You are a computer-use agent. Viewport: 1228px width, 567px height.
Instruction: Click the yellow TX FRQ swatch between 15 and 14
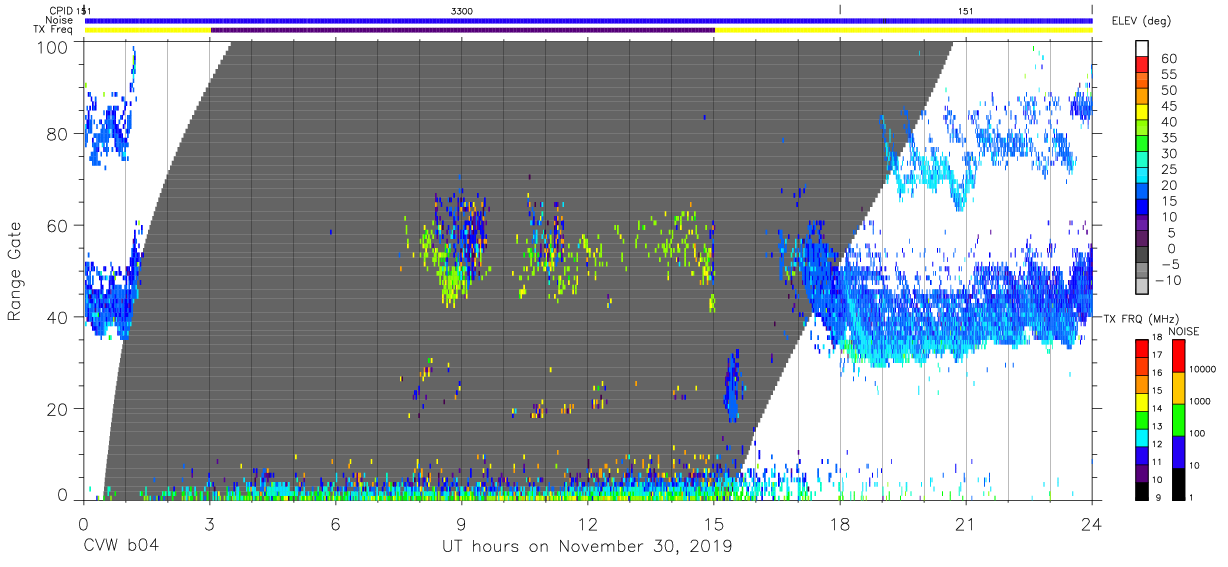pos(1141,401)
